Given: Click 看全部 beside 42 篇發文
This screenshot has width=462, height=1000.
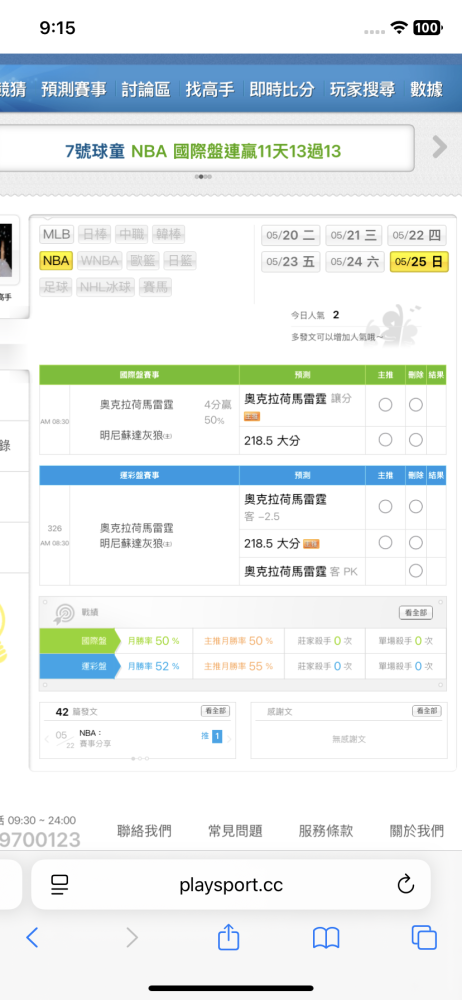Looking at the screenshot, I should pos(216,711).
